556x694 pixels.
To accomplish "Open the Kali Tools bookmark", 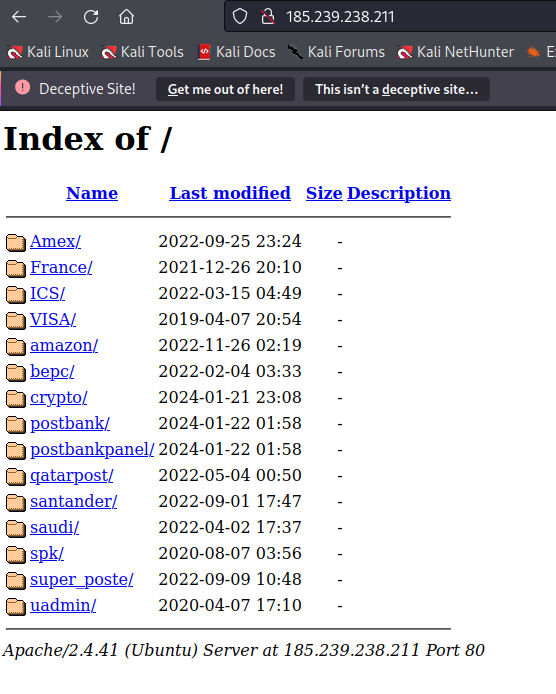I will 143,52.
